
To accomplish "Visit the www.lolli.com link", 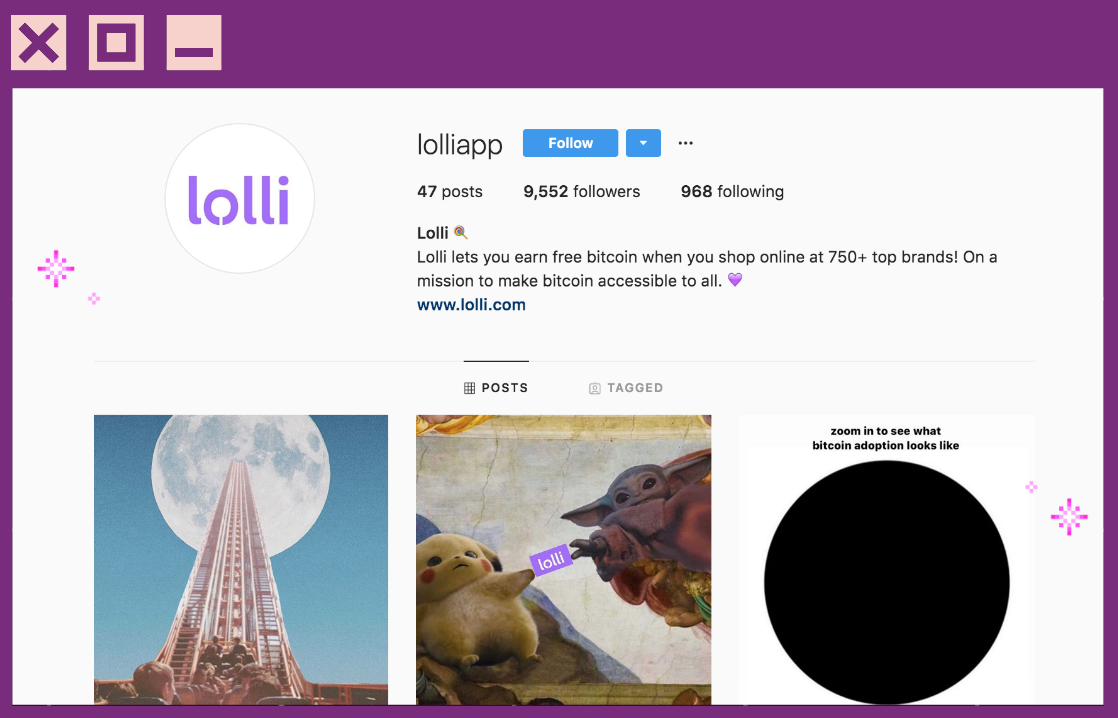I will (471, 304).
